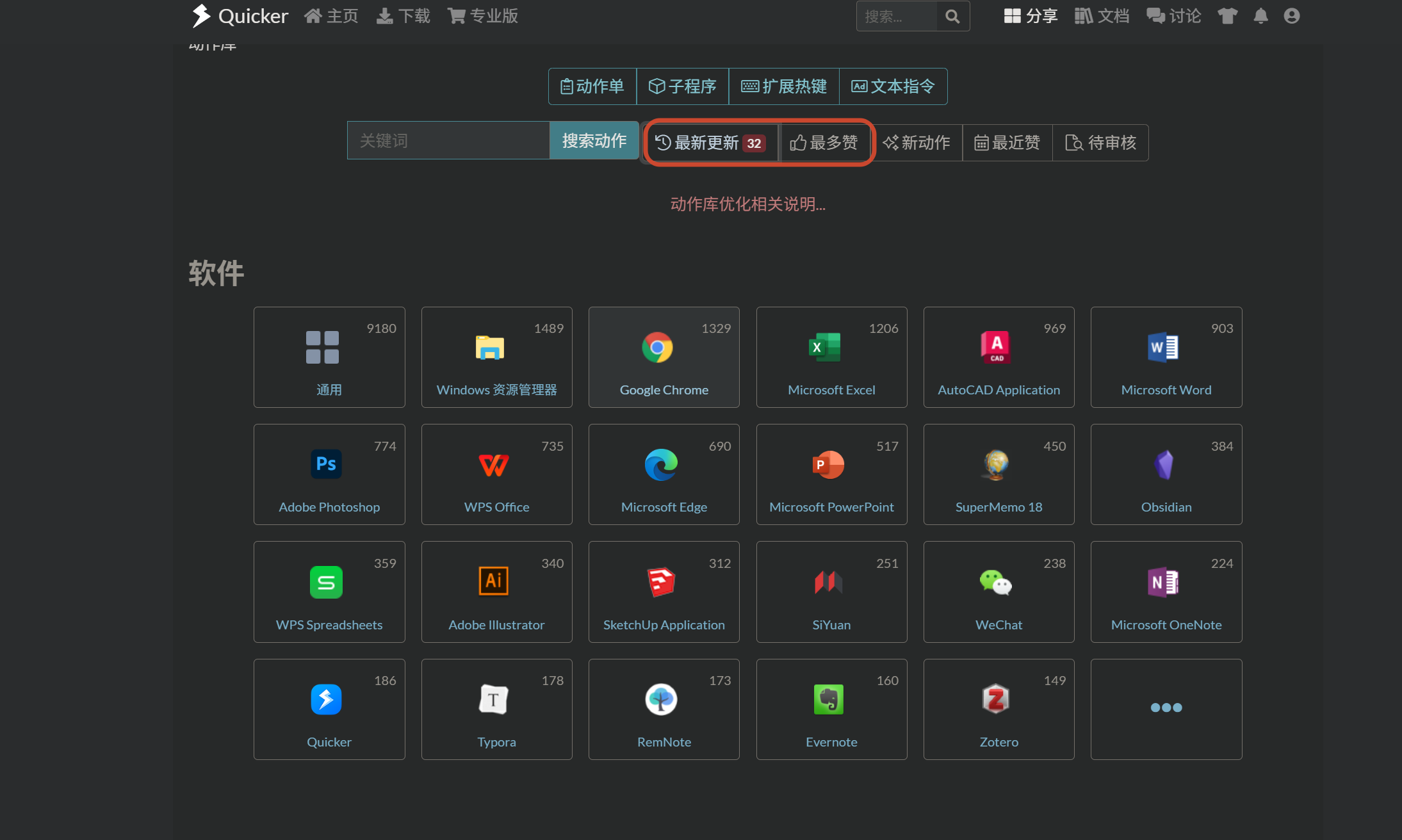Open the Zotero icon
The image size is (1402, 840).
[x=996, y=699]
